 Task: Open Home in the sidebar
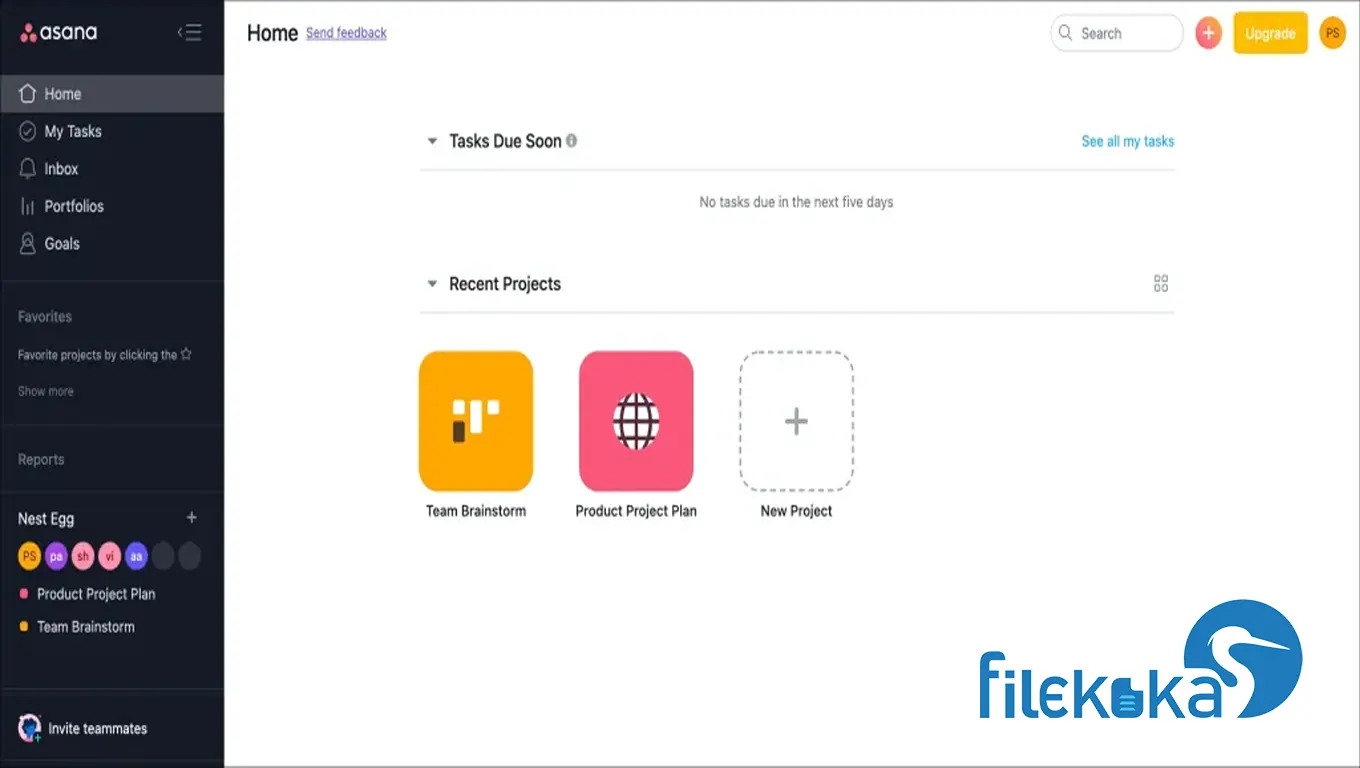click(x=112, y=94)
